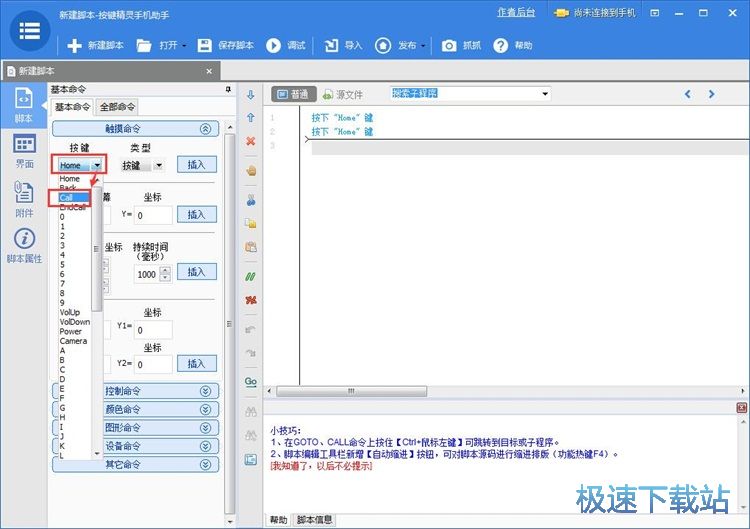The height and width of the screenshot is (529, 750).
Task: Switch to 全部命令 tab
Action: click(x=117, y=107)
